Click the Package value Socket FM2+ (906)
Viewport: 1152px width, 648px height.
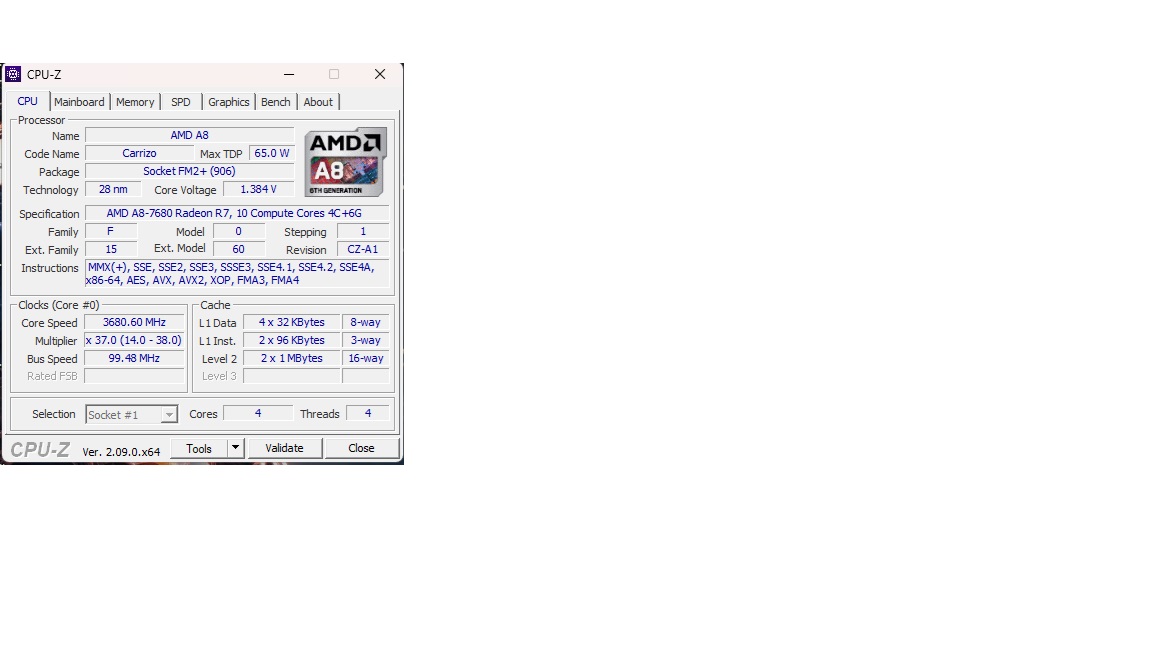point(190,171)
